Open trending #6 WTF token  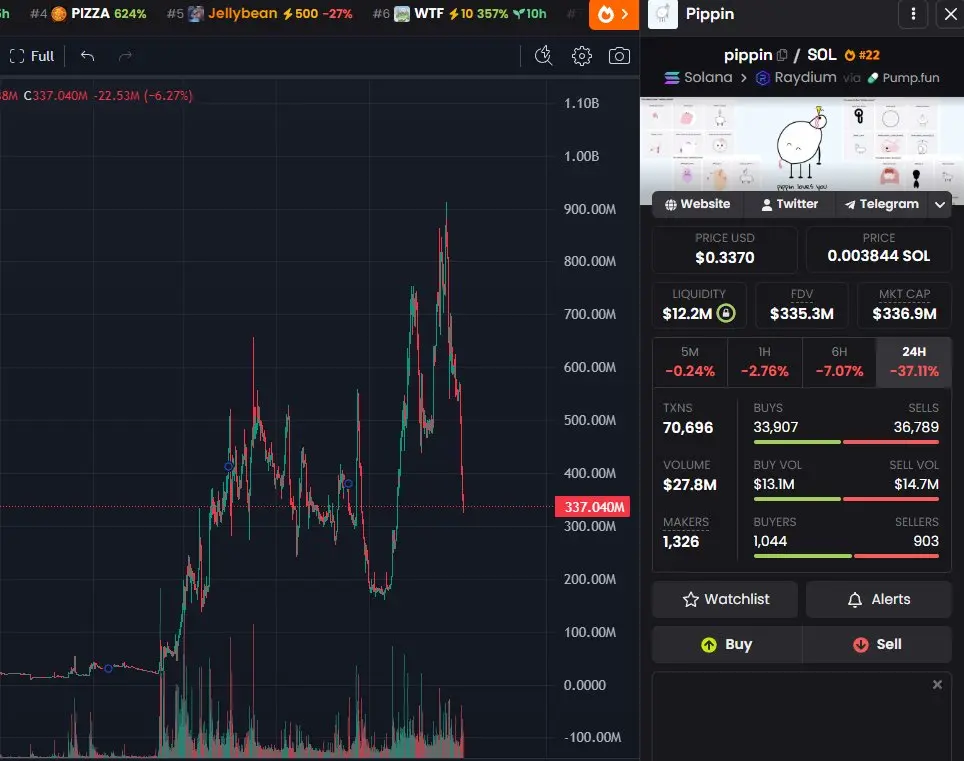459,14
